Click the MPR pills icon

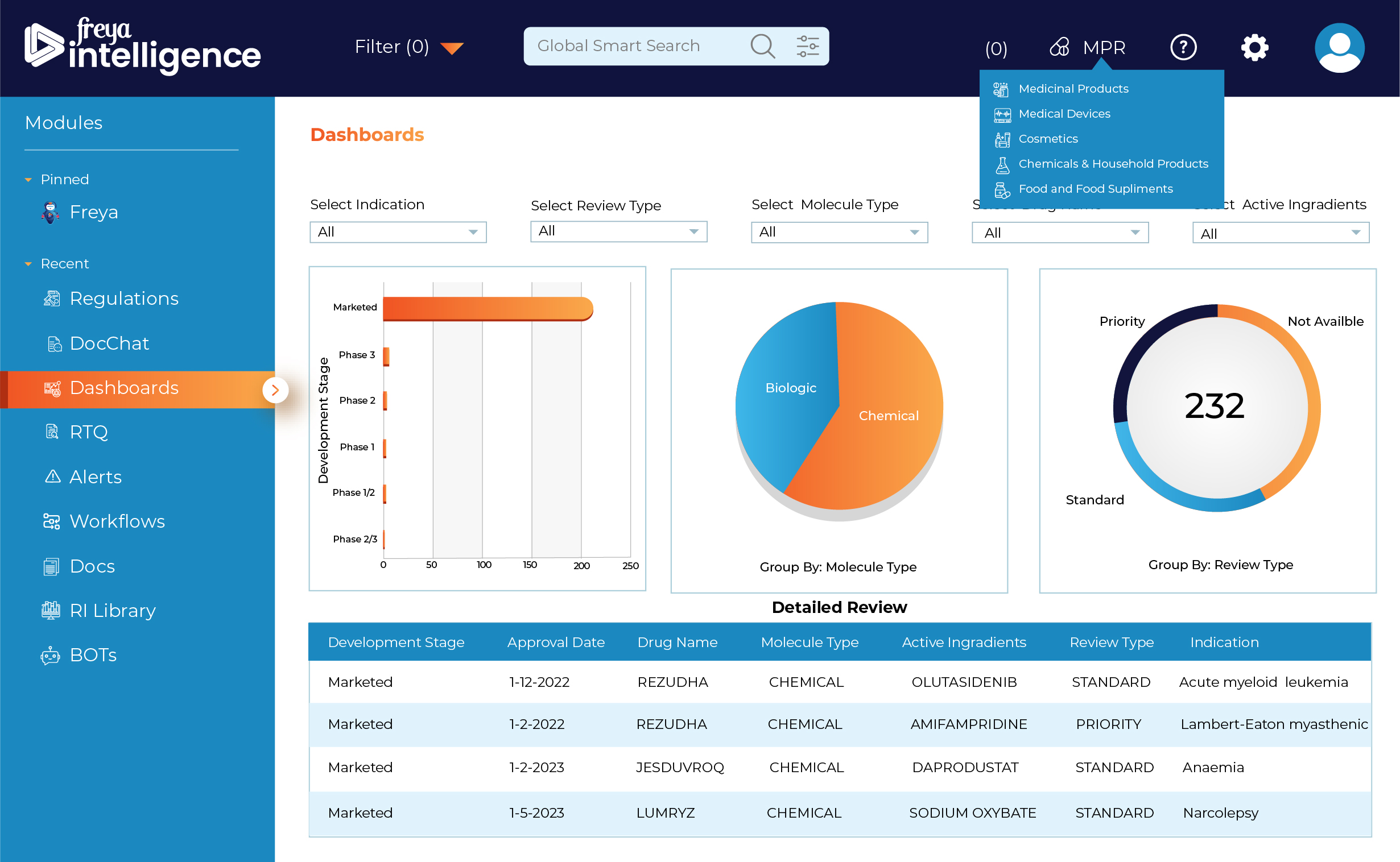click(1059, 47)
